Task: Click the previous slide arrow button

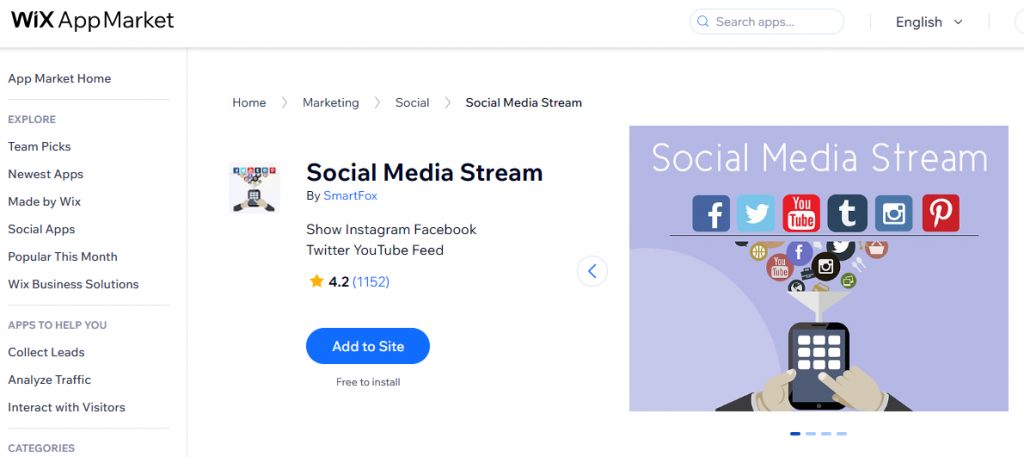Action: coord(592,271)
